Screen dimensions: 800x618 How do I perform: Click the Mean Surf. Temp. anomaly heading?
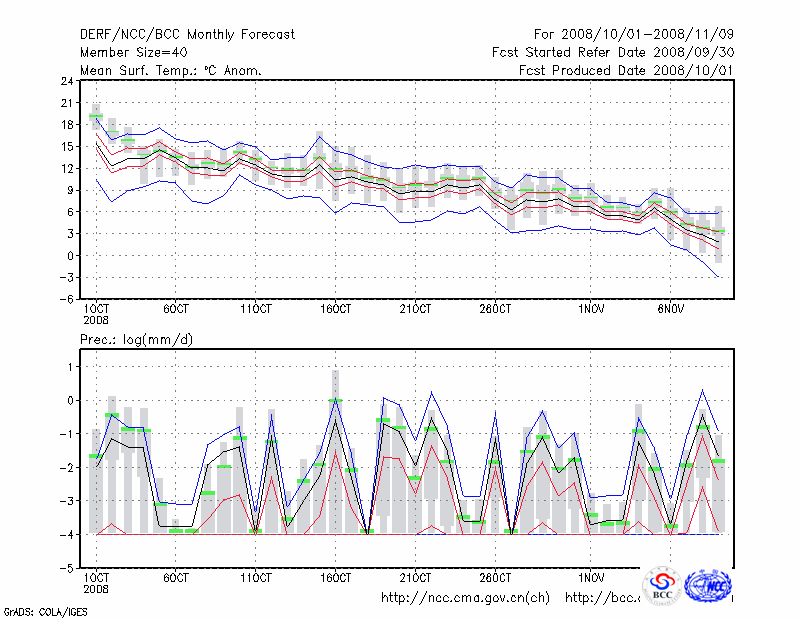pyautogui.click(x=170, y=71)
